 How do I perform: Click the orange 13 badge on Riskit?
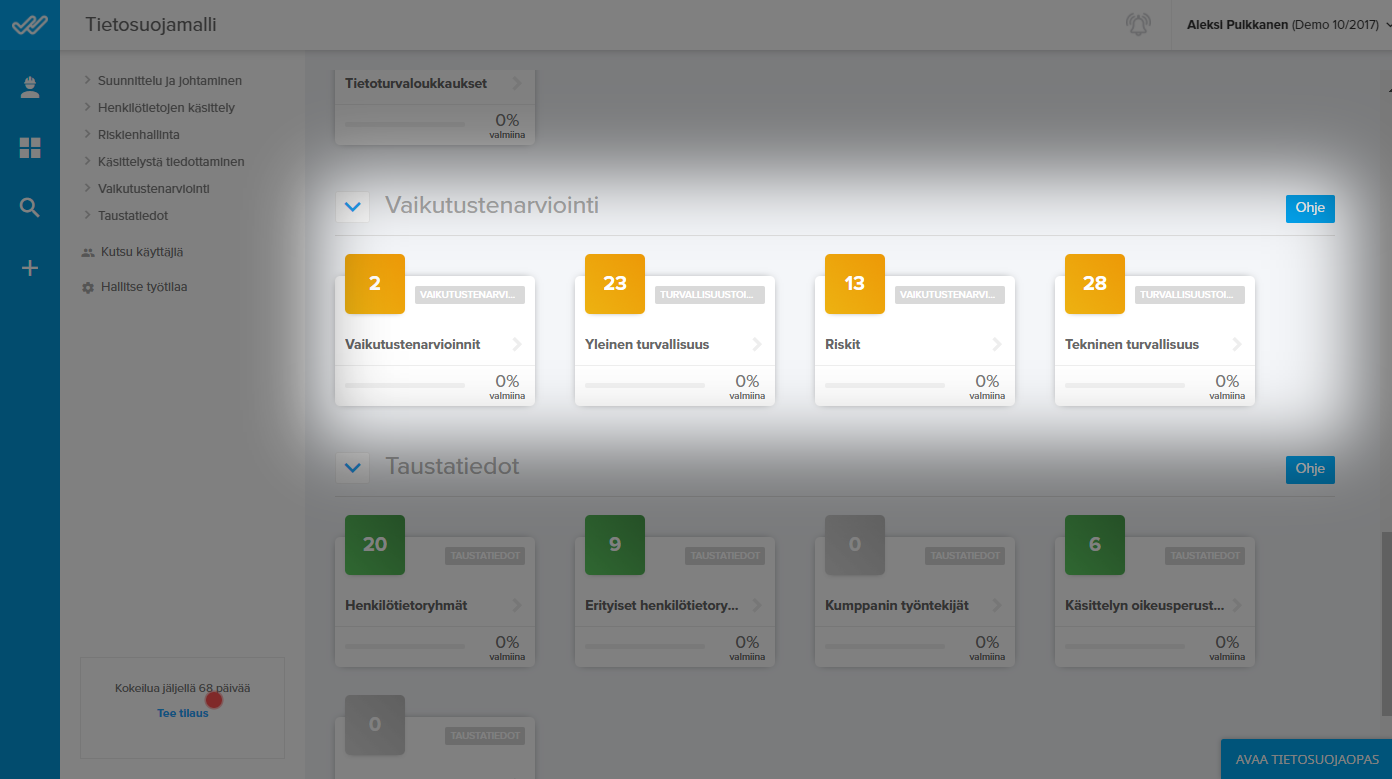click(x=855, y=284)
